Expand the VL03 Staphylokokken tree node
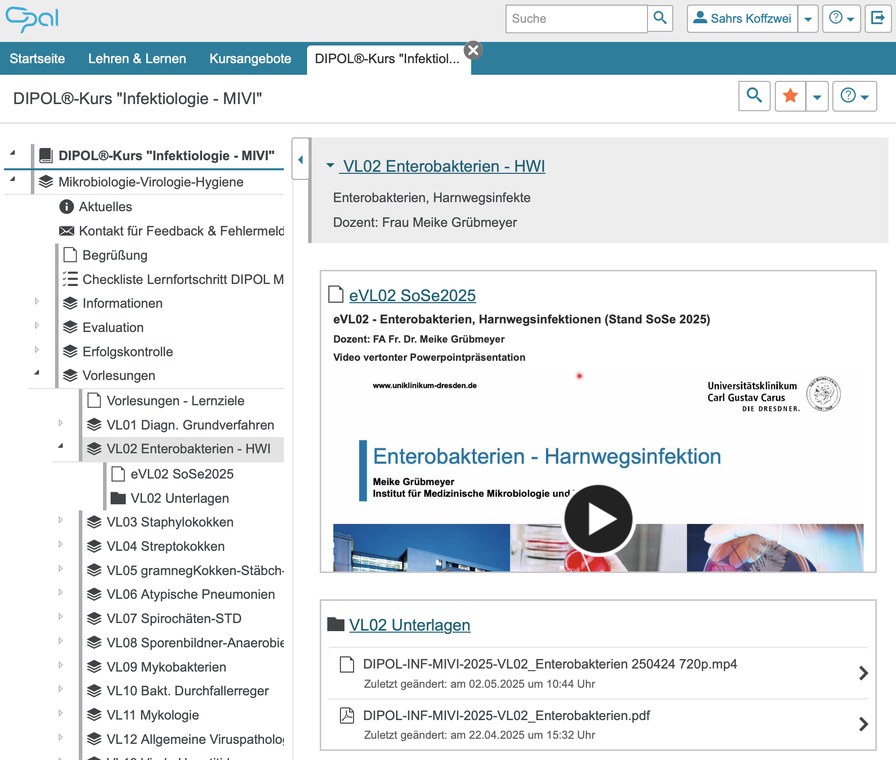The width and height of the screenshot is (896, 760). click(61, 521)
